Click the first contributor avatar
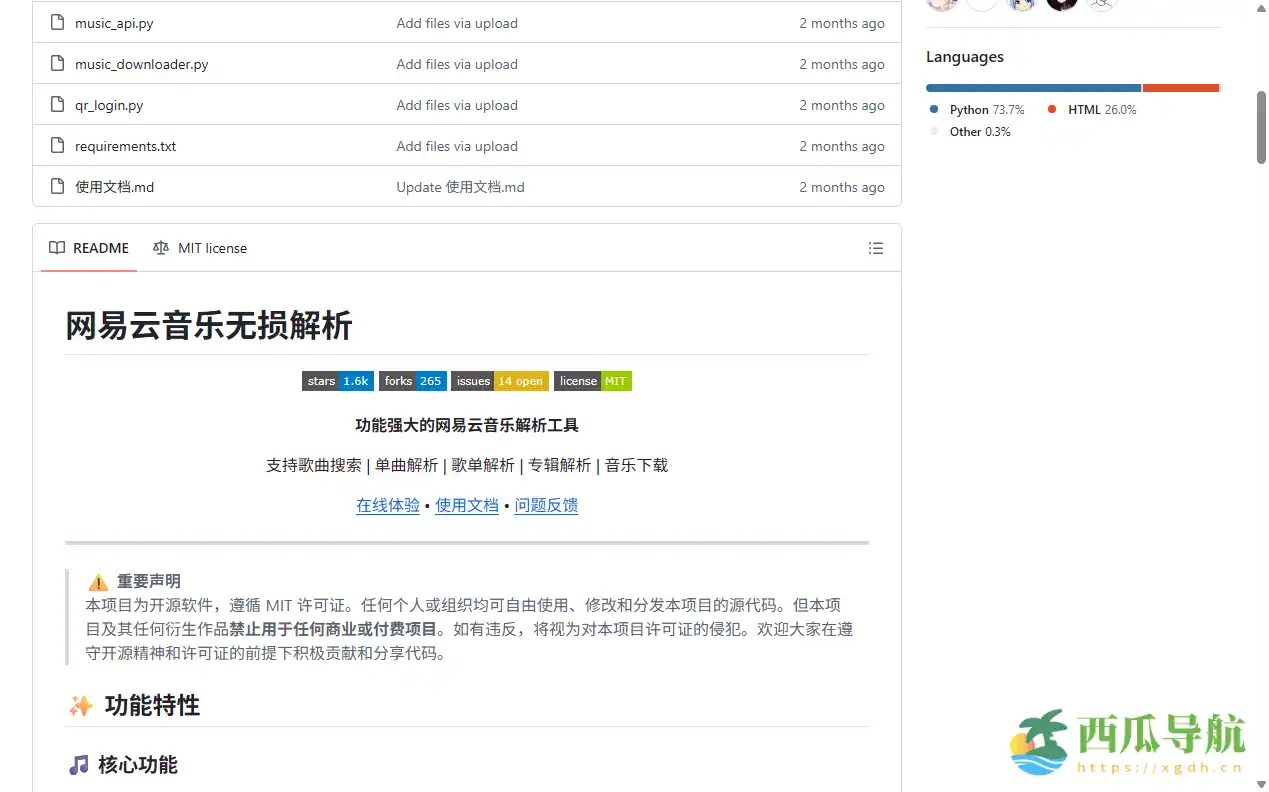1269x792 pixels. point(942,5)
